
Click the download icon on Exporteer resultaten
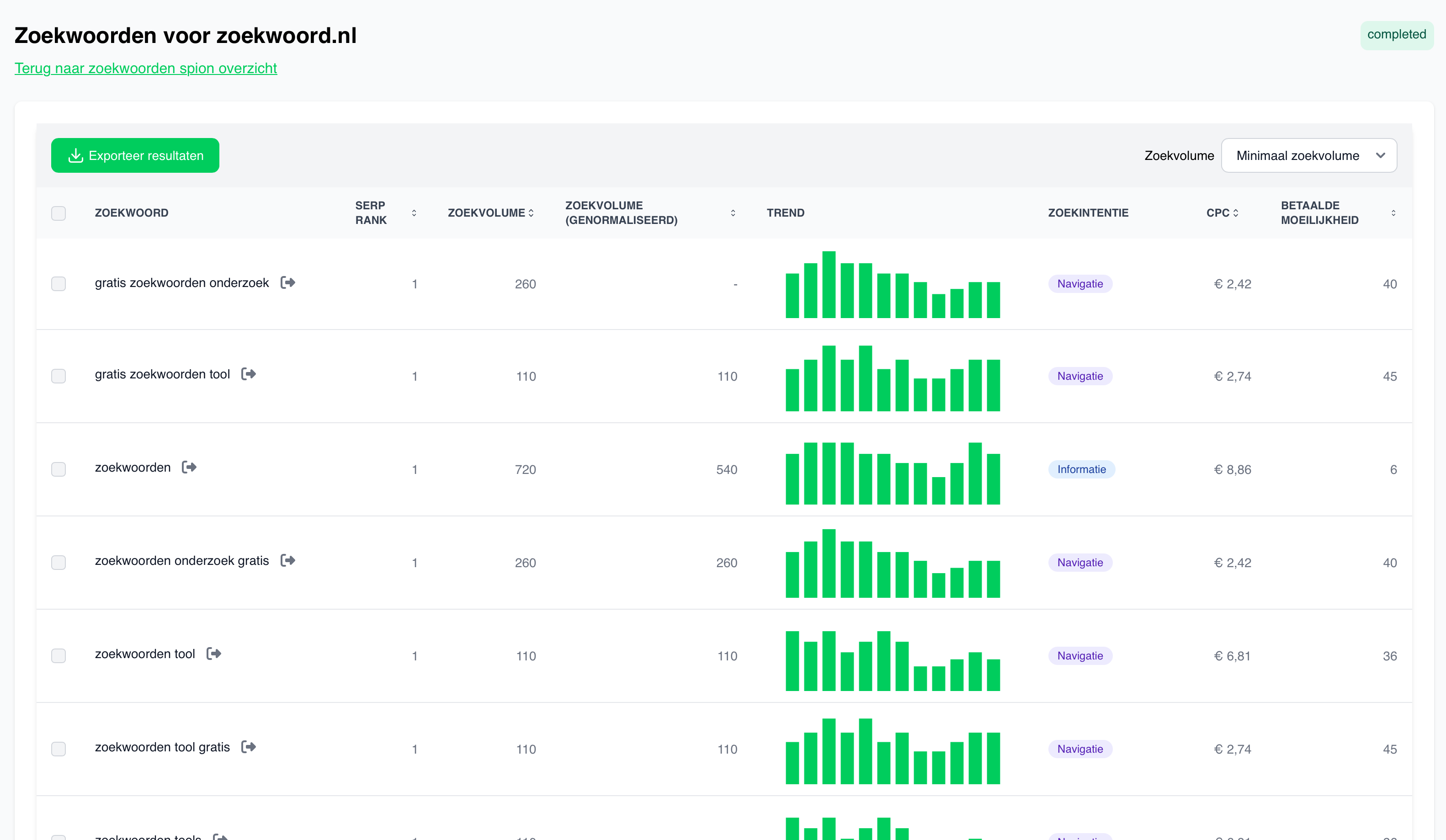pos(75,155)
